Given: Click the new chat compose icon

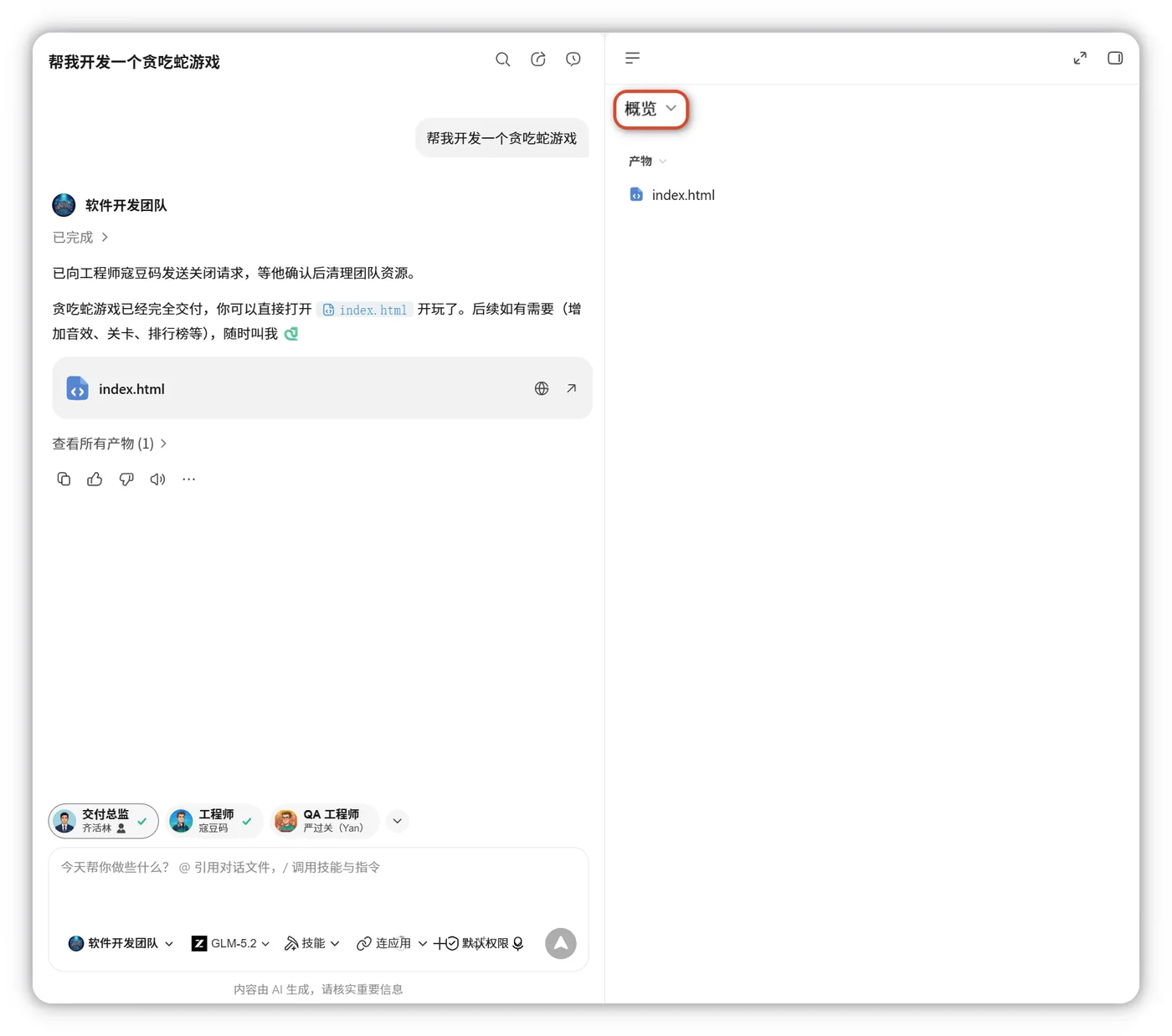Looking at the screenshot, I should click(538, 59).
